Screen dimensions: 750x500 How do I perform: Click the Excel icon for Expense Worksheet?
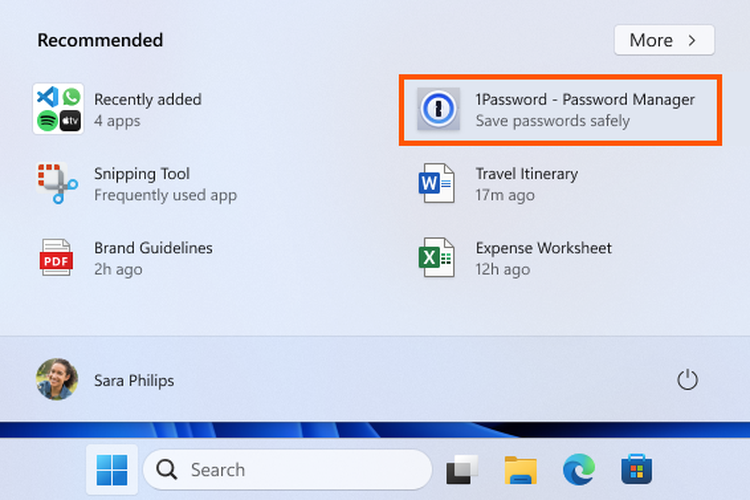click(437, 257)
